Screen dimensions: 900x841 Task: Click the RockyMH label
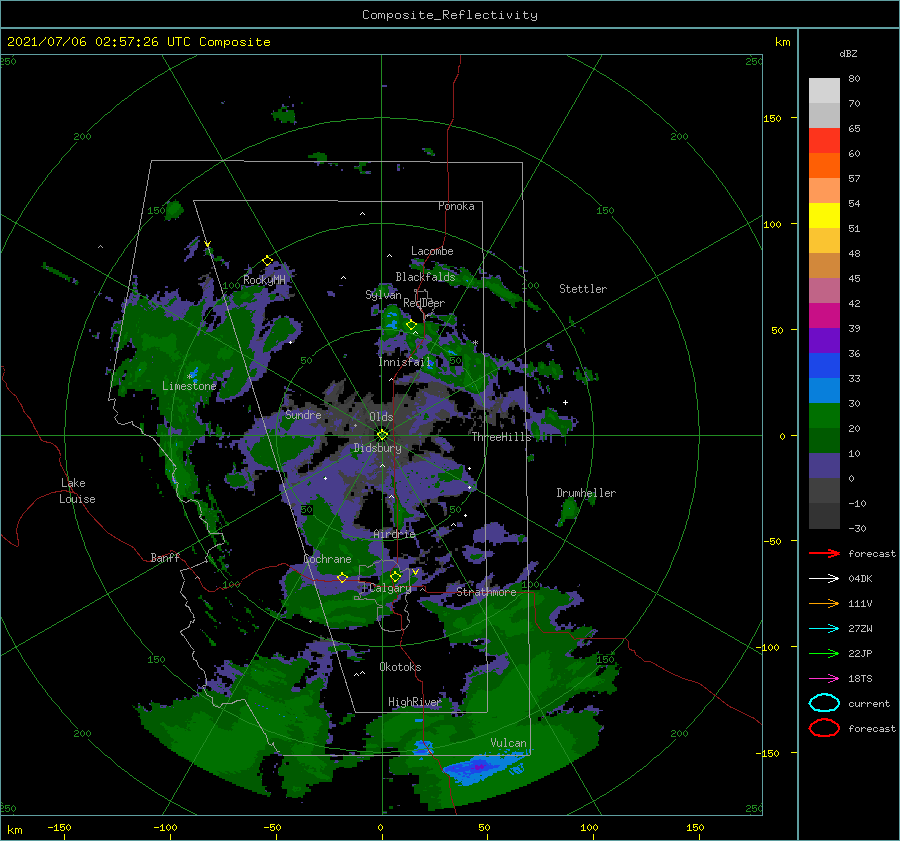coord(264,280)
